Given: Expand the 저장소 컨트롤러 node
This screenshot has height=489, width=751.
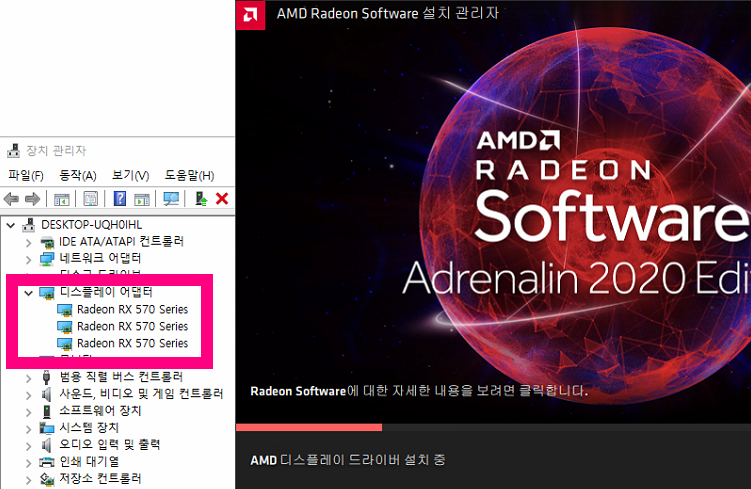Looking at the screenshot, I should 28,479.
